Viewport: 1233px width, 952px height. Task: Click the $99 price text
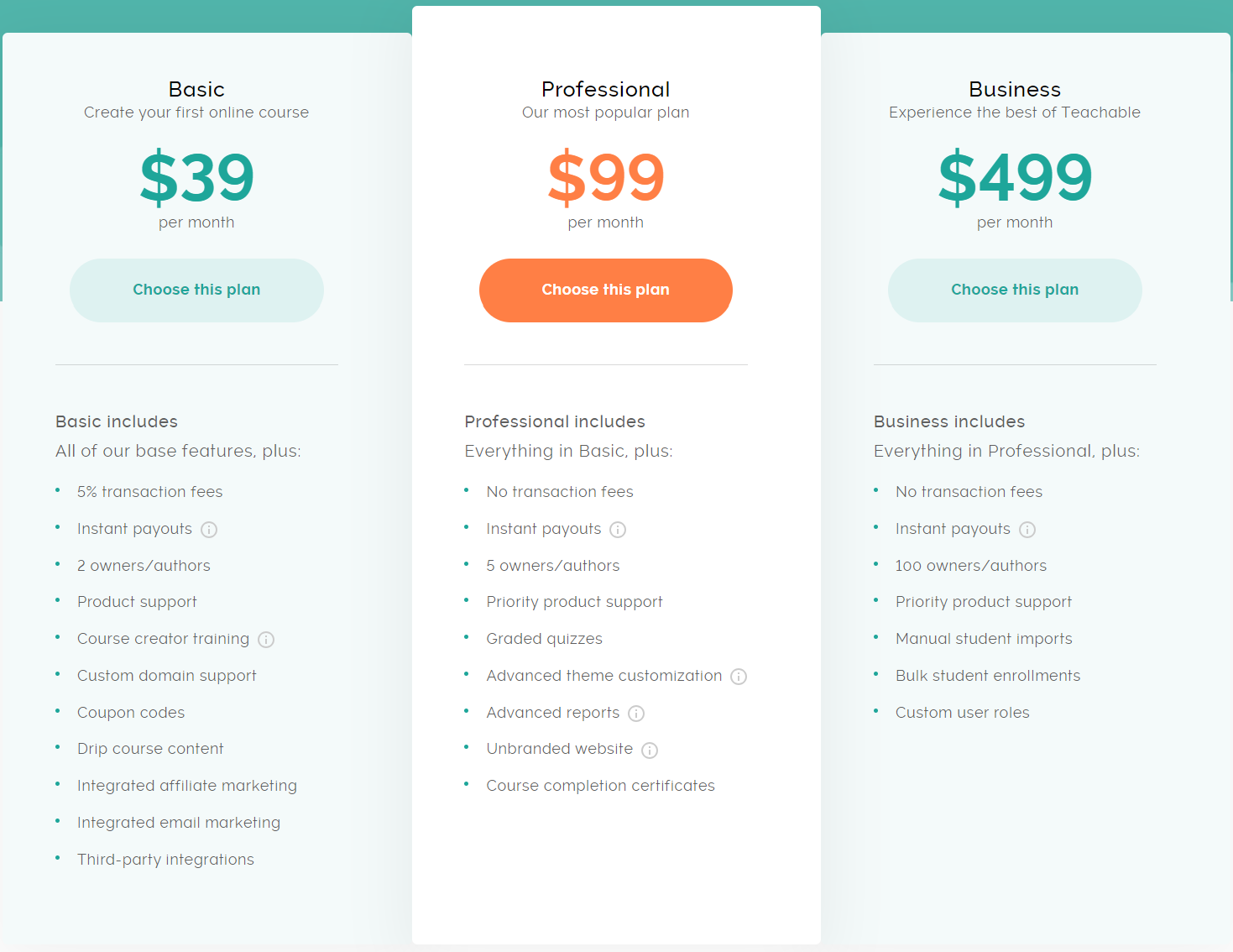click(x=605, y=177)
